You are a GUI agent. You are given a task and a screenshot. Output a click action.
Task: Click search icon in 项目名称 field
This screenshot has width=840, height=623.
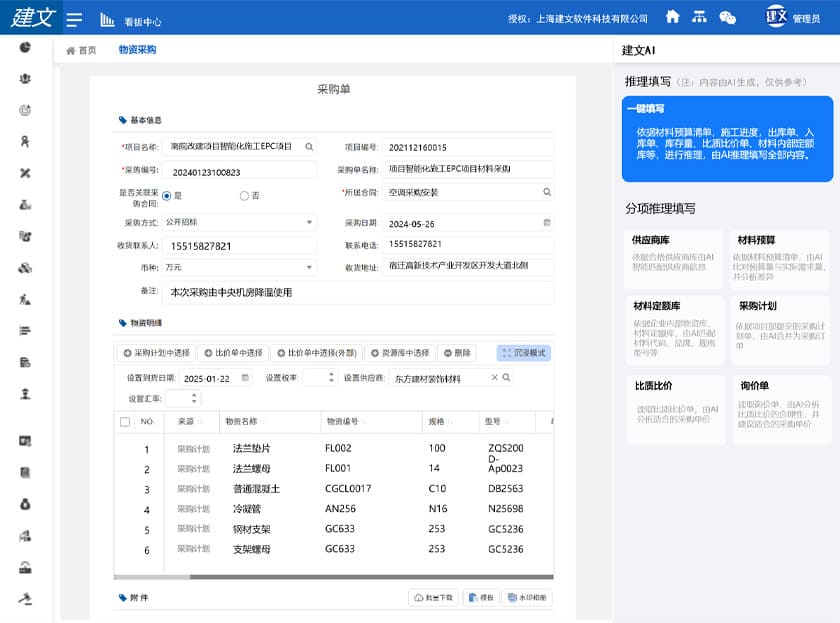pyautogui.click(x=309, y=147)
